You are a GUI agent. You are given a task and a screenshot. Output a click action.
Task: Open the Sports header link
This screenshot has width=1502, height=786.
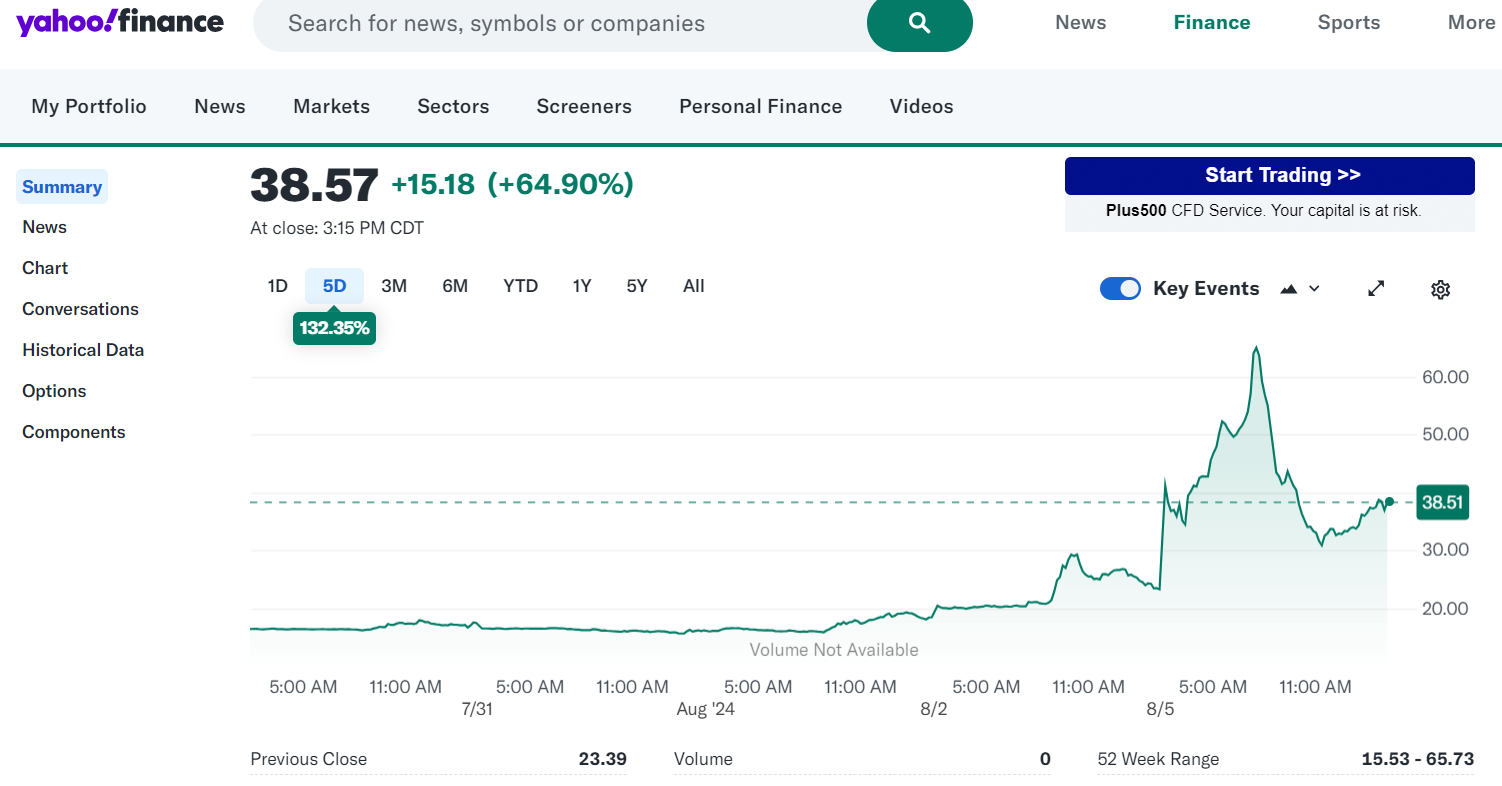(x=1348, y=23)
